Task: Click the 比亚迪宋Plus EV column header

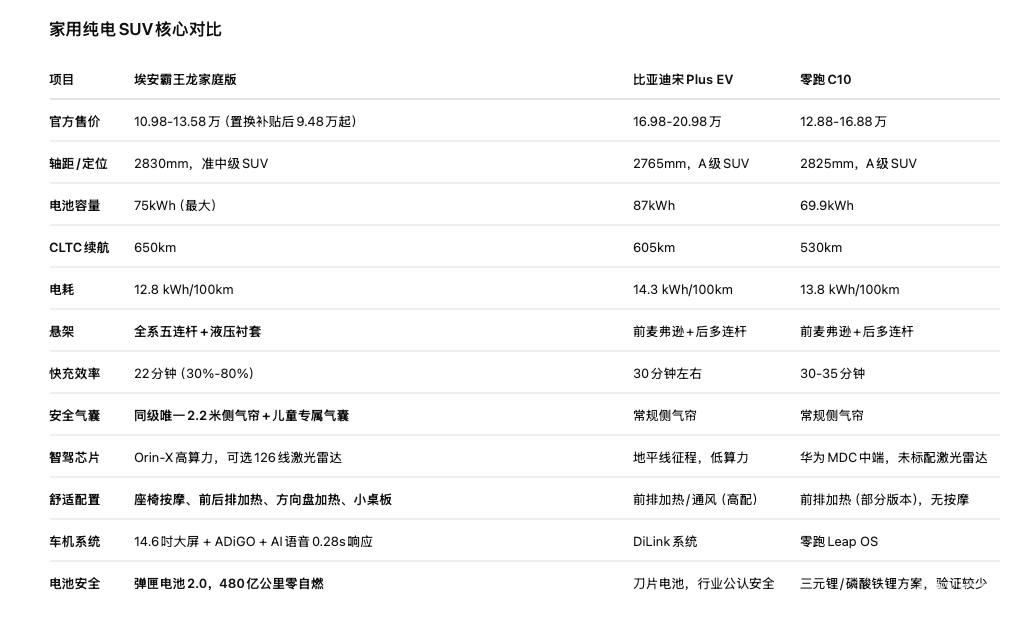Action: pyautogui.click(x=683, y=80)
